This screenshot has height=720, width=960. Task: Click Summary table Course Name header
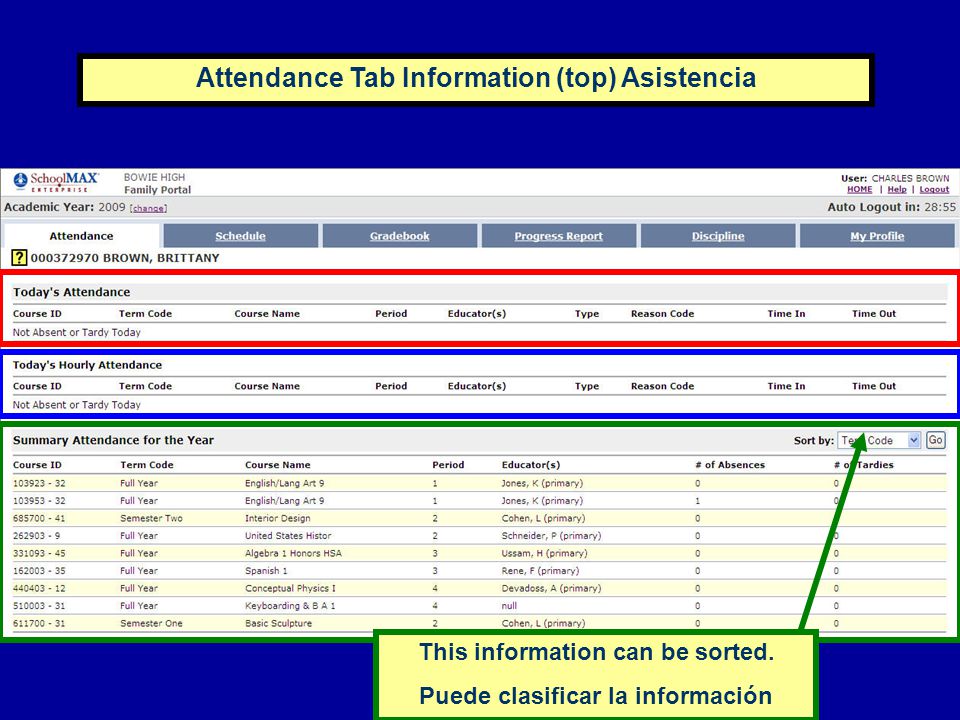(x=277, y=465)
